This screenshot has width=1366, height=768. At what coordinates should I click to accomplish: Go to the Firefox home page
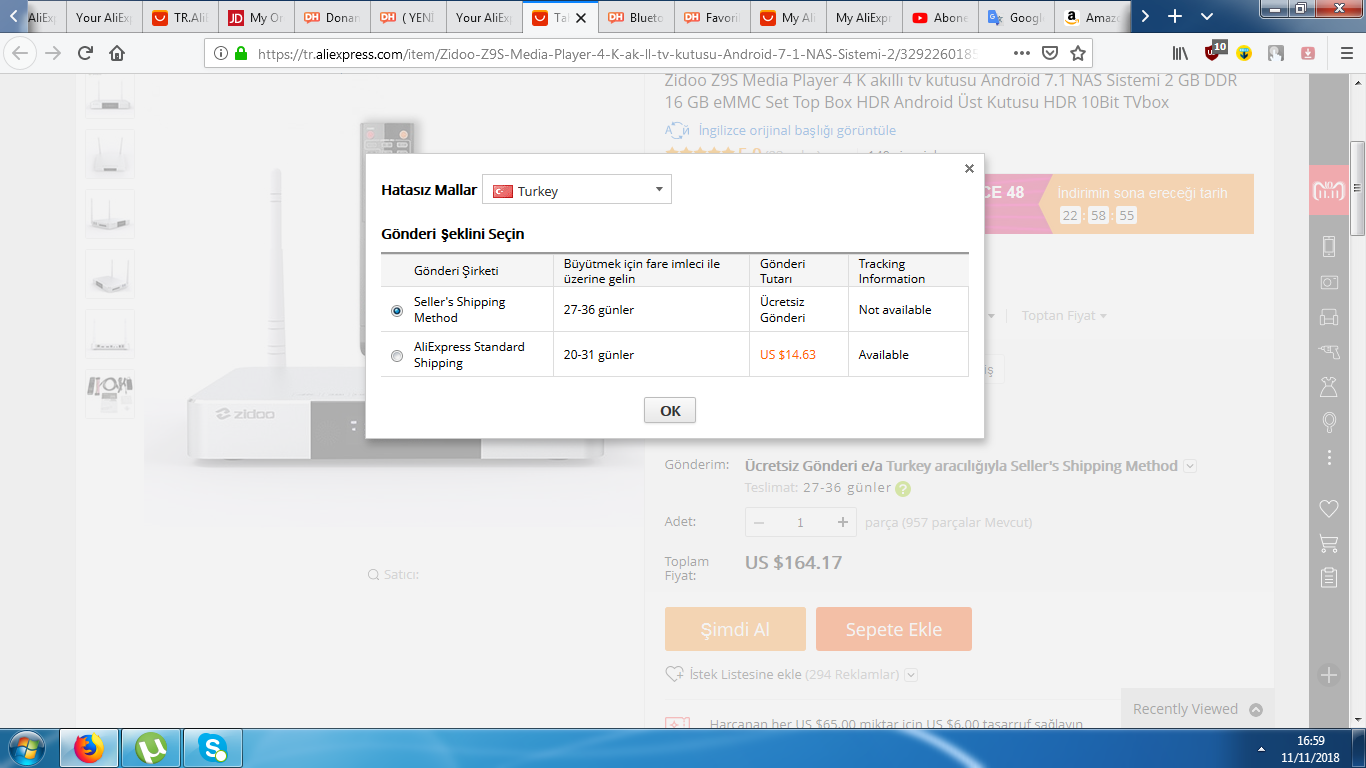(117, 53)
